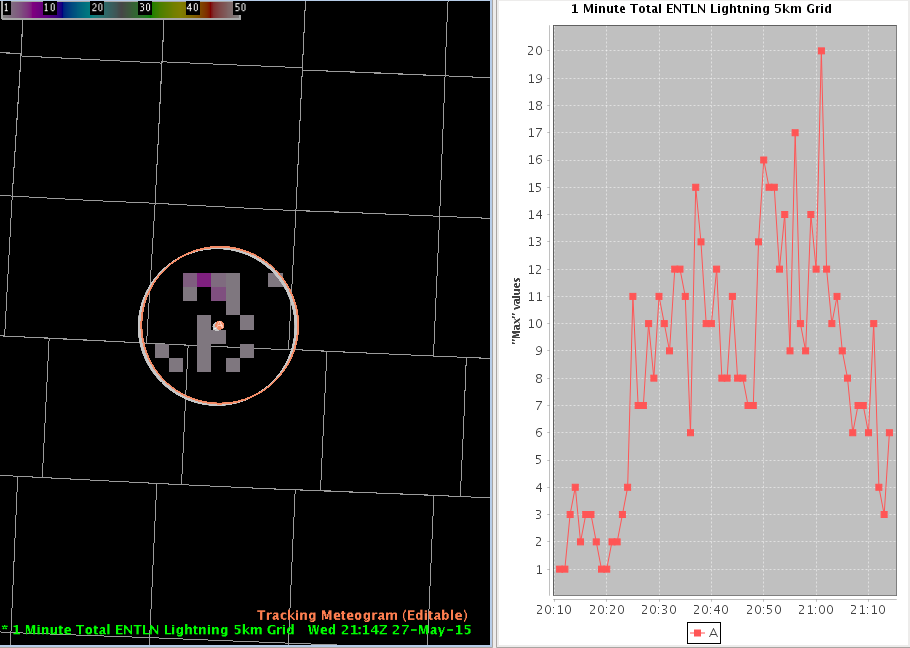Click the data point at value 16 near 20:50

764,160
